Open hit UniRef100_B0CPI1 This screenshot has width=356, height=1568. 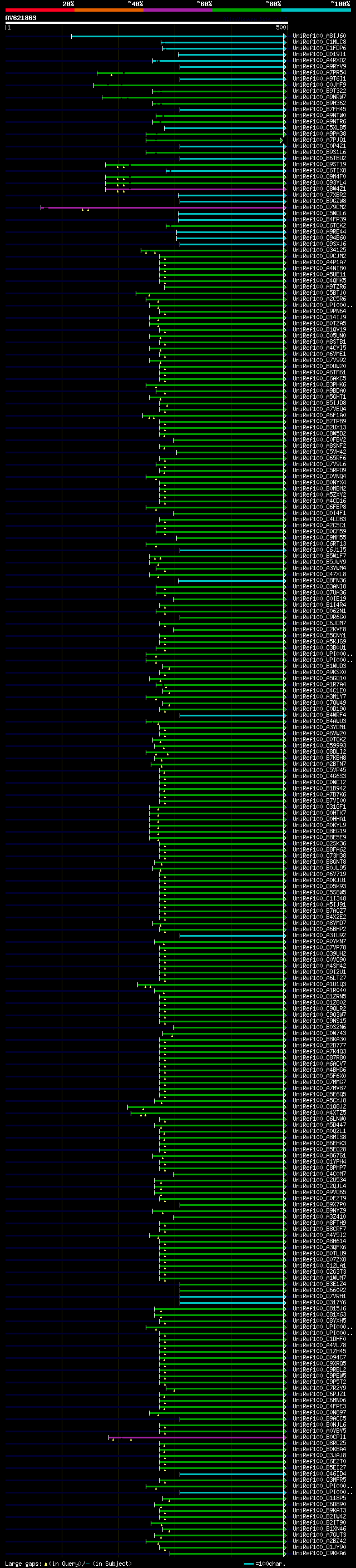(319, 1437)
